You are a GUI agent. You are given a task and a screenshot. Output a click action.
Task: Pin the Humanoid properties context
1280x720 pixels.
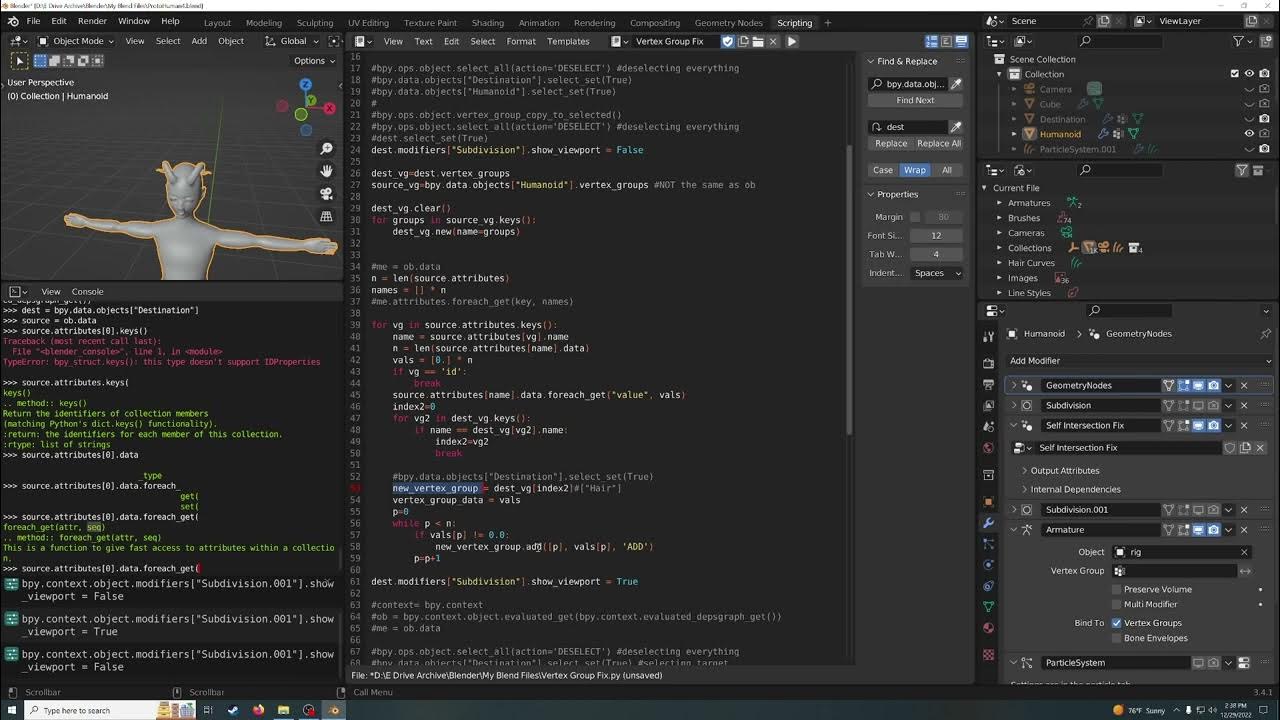tap(1265, 334)
